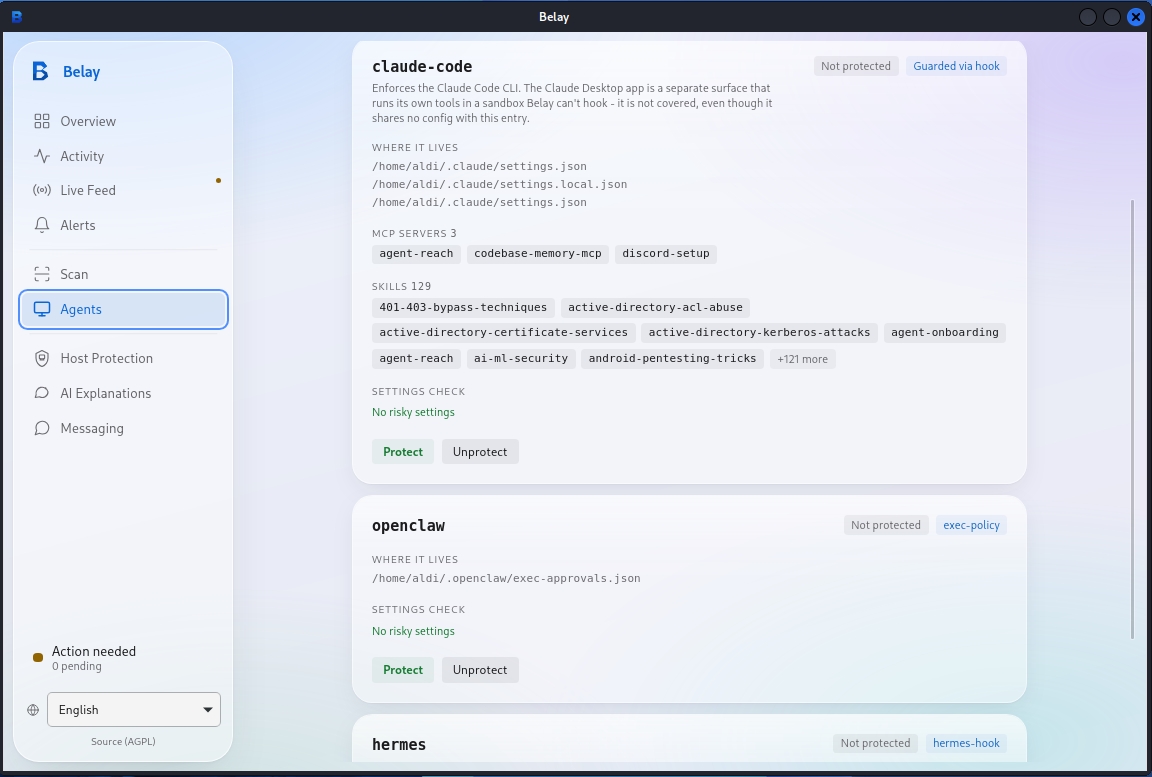The image size is (1152, 777).
Task: Select the agent-reach MCP server chip
Action: click(416, 253)
